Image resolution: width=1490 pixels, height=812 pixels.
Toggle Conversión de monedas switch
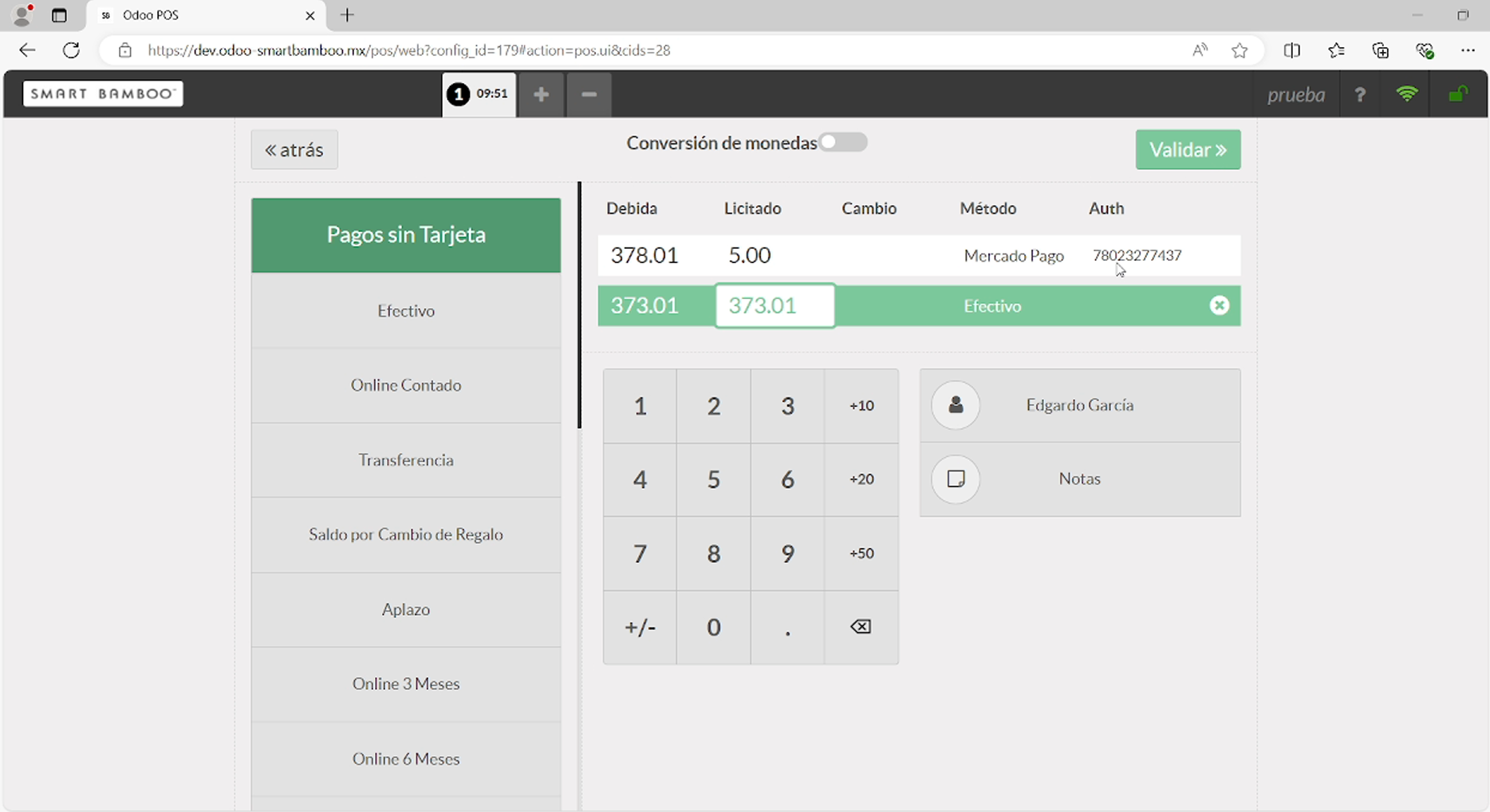843,142
